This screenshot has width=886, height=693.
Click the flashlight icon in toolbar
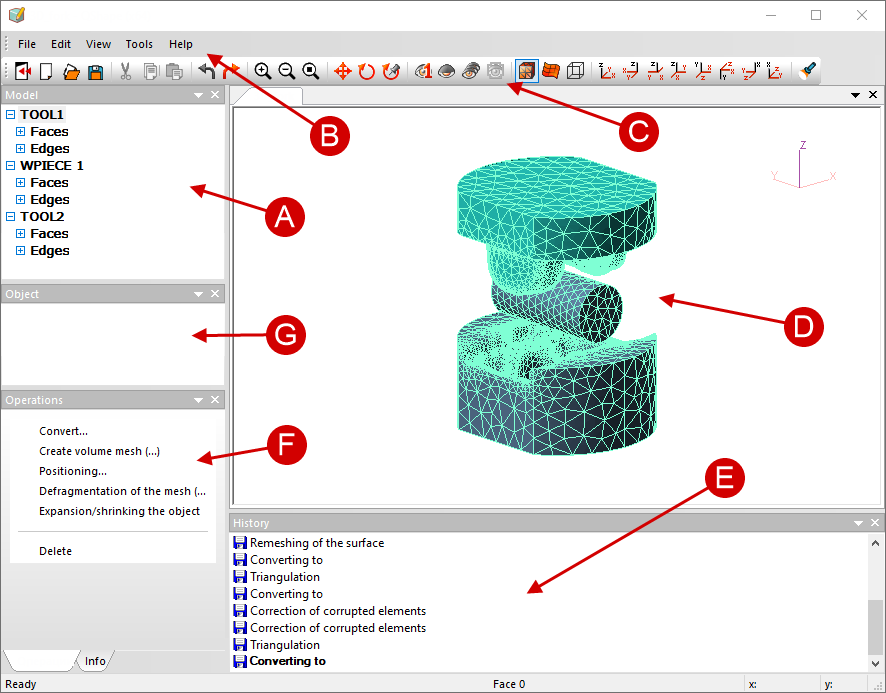tap(808, 71)
